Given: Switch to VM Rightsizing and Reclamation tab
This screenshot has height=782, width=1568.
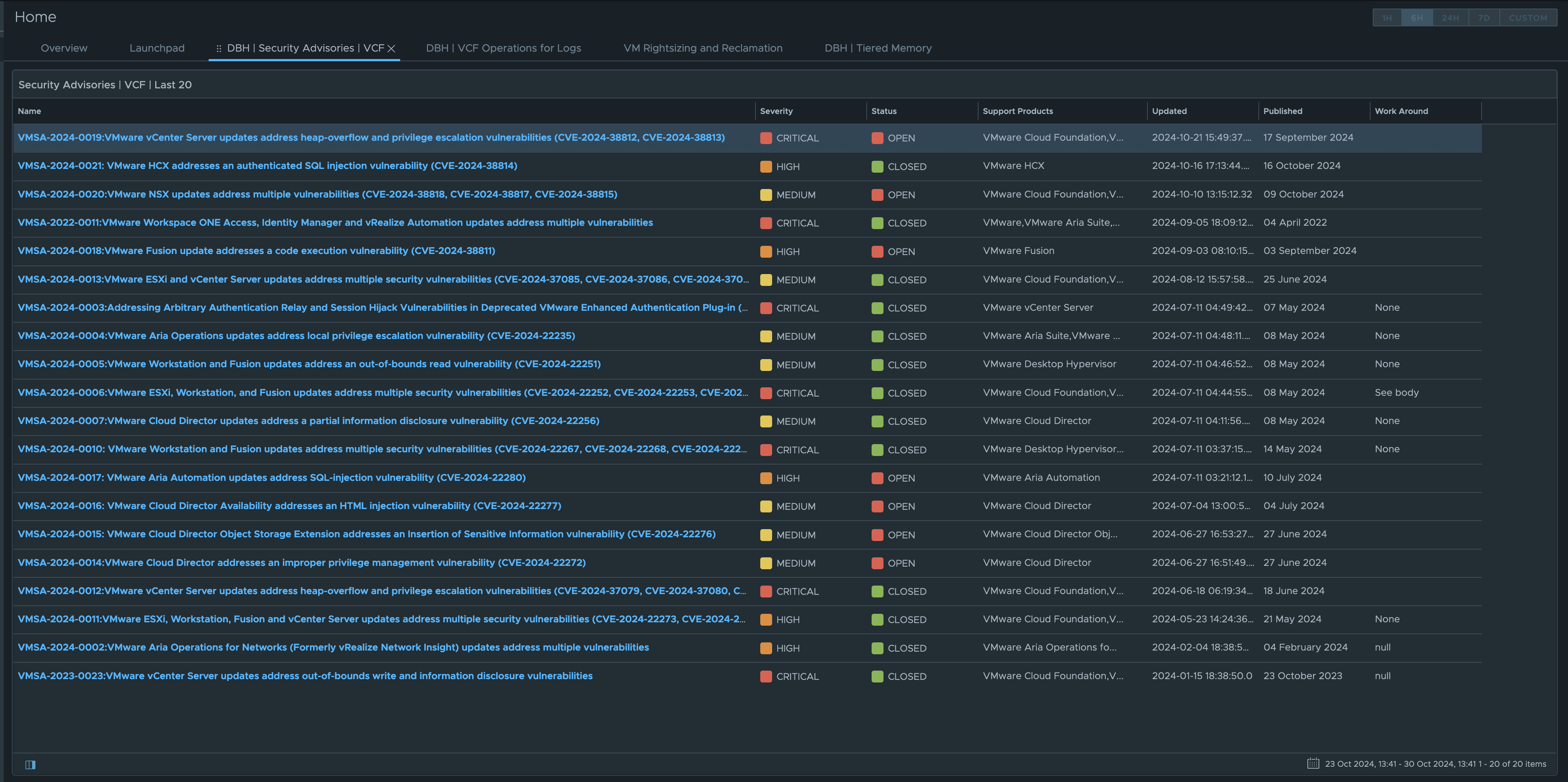Looking at the screenshot, I should coord(702,48).
